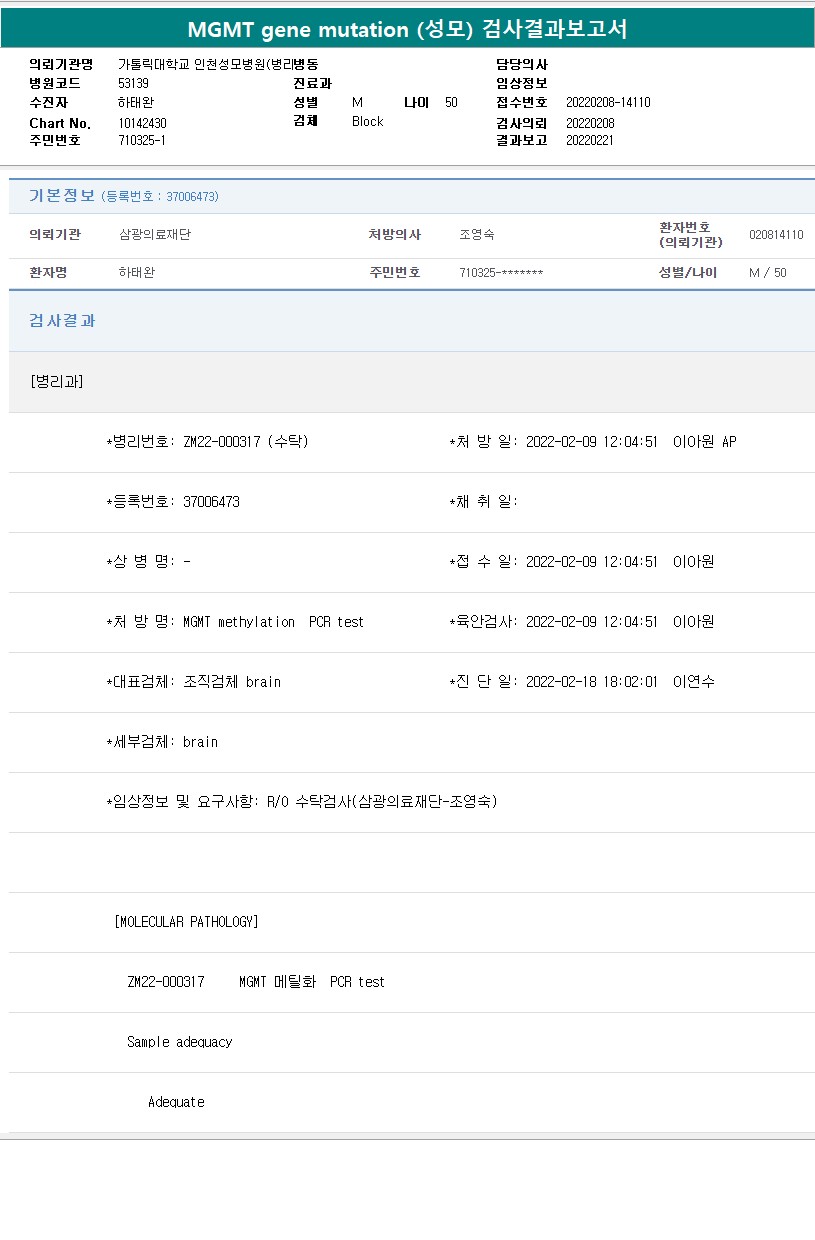Click the [MOLECULAR PATHOLOGY] heading
Viewport: 815px width, 1240px height.
(x=186, y=922)
